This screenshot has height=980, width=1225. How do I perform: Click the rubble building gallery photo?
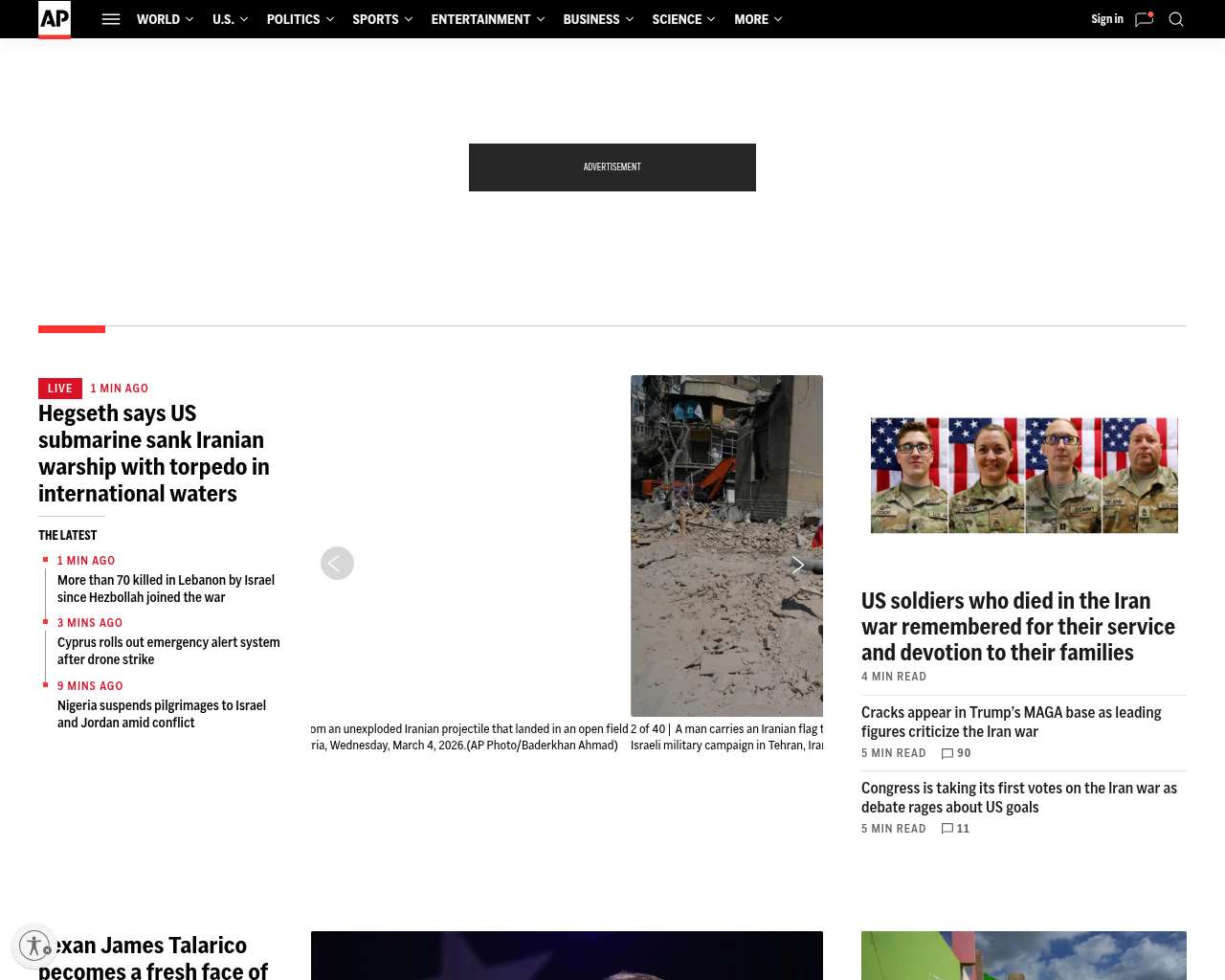pos(726,546)
